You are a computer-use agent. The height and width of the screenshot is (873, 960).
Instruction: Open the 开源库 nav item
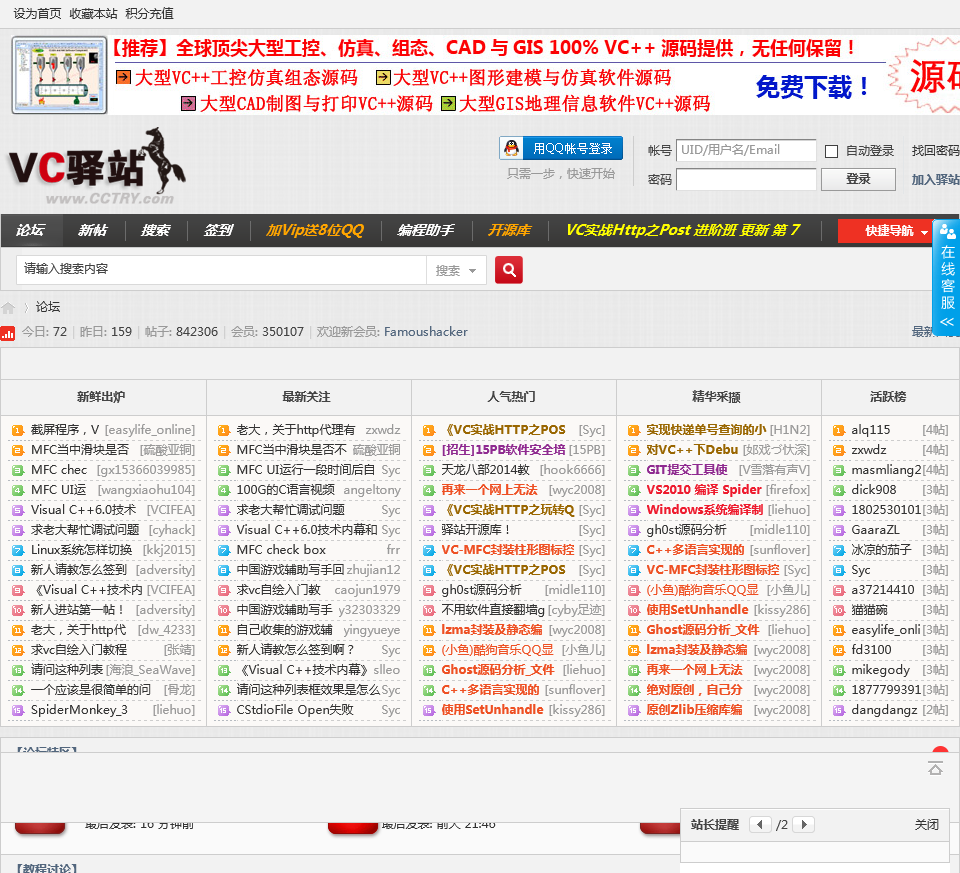click(509, 230)
